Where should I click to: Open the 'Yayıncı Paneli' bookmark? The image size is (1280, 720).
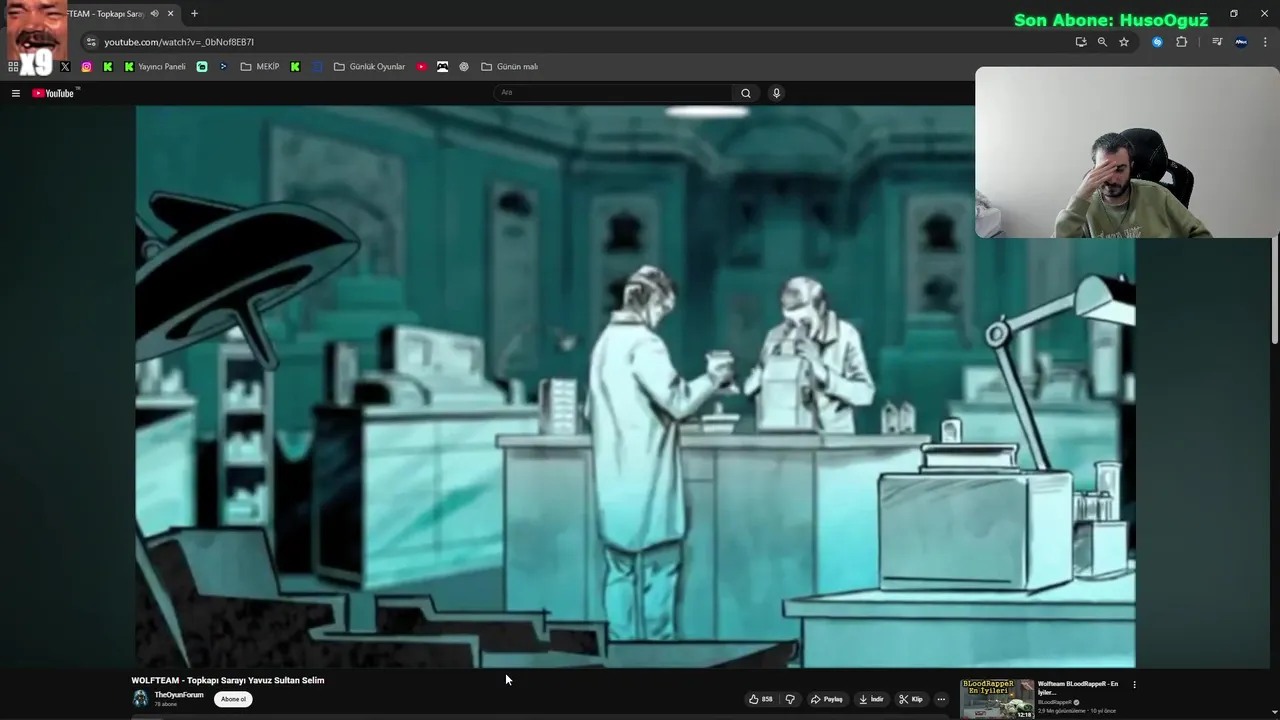pyautogui.click(x=155, y=67)
